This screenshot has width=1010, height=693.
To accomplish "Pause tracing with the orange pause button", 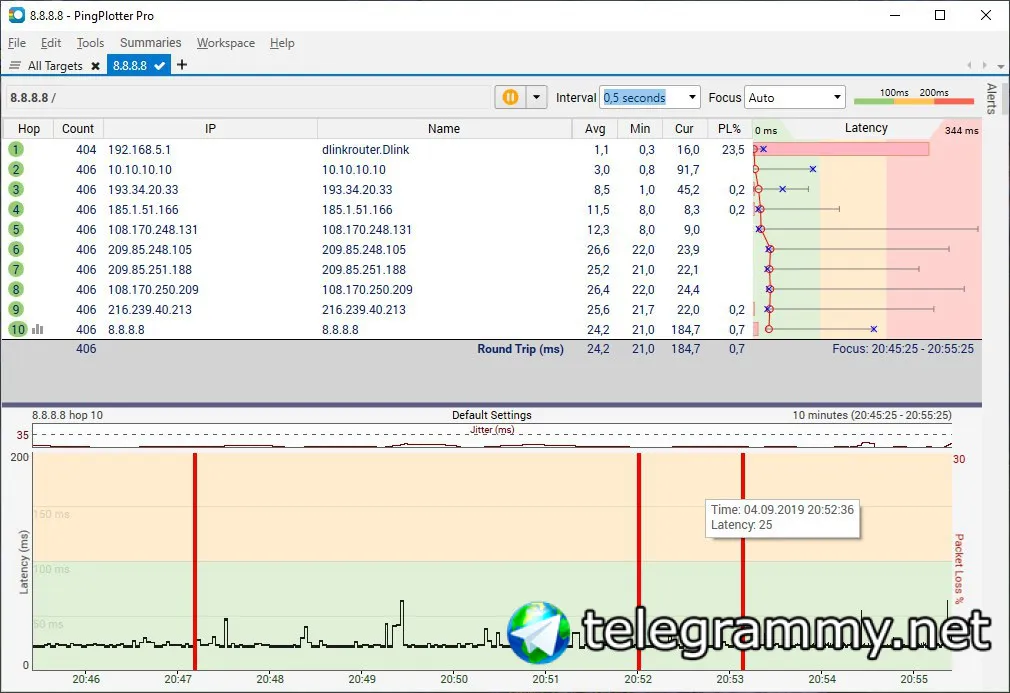I will [510, 98].
